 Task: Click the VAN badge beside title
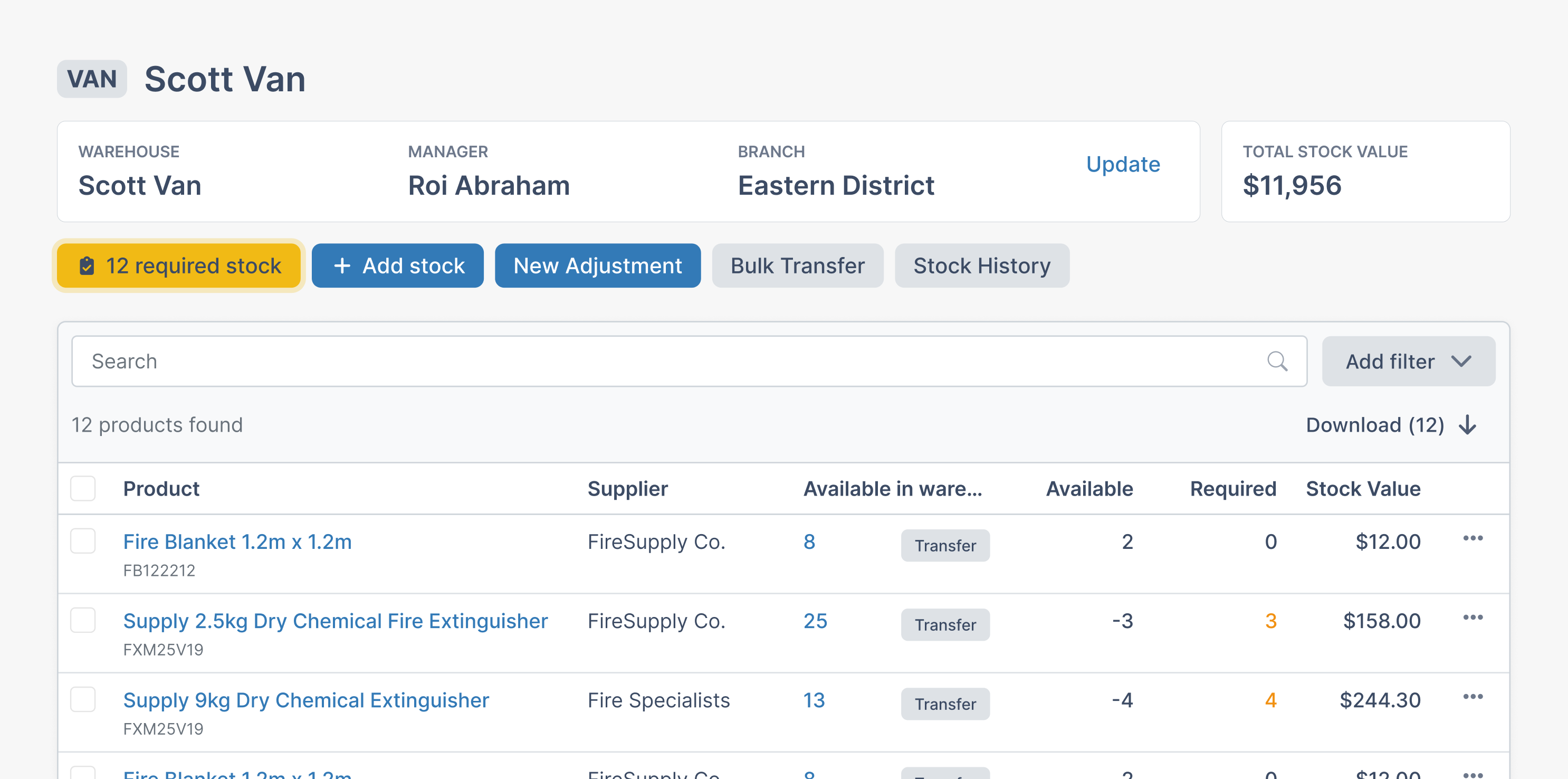pyautogui.click(x=92, y=79)
